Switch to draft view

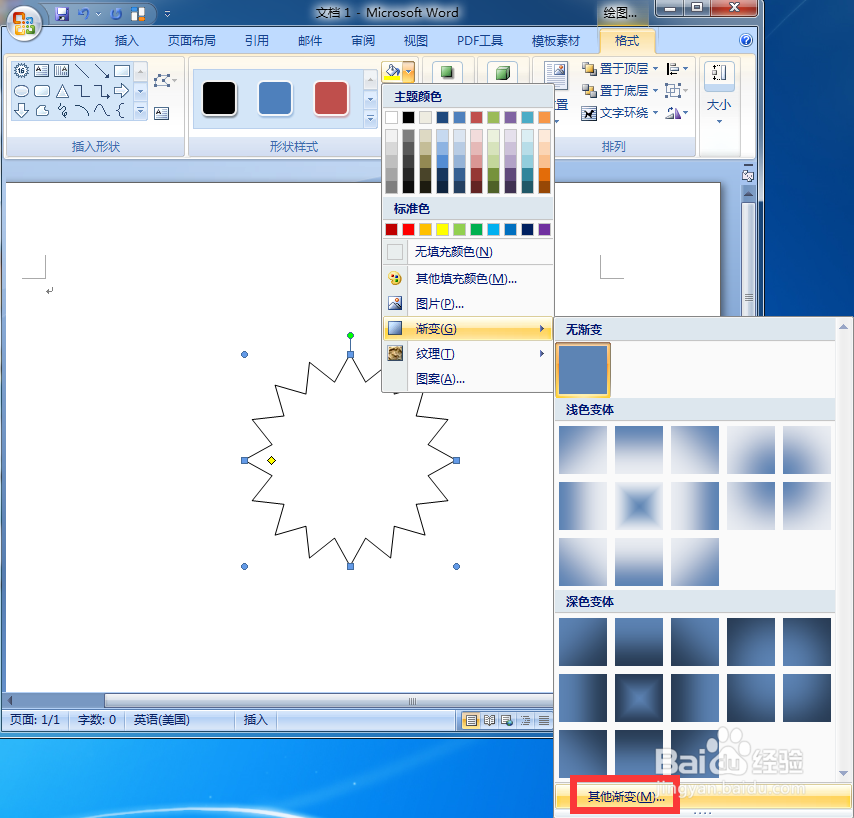tap(544, 721)
